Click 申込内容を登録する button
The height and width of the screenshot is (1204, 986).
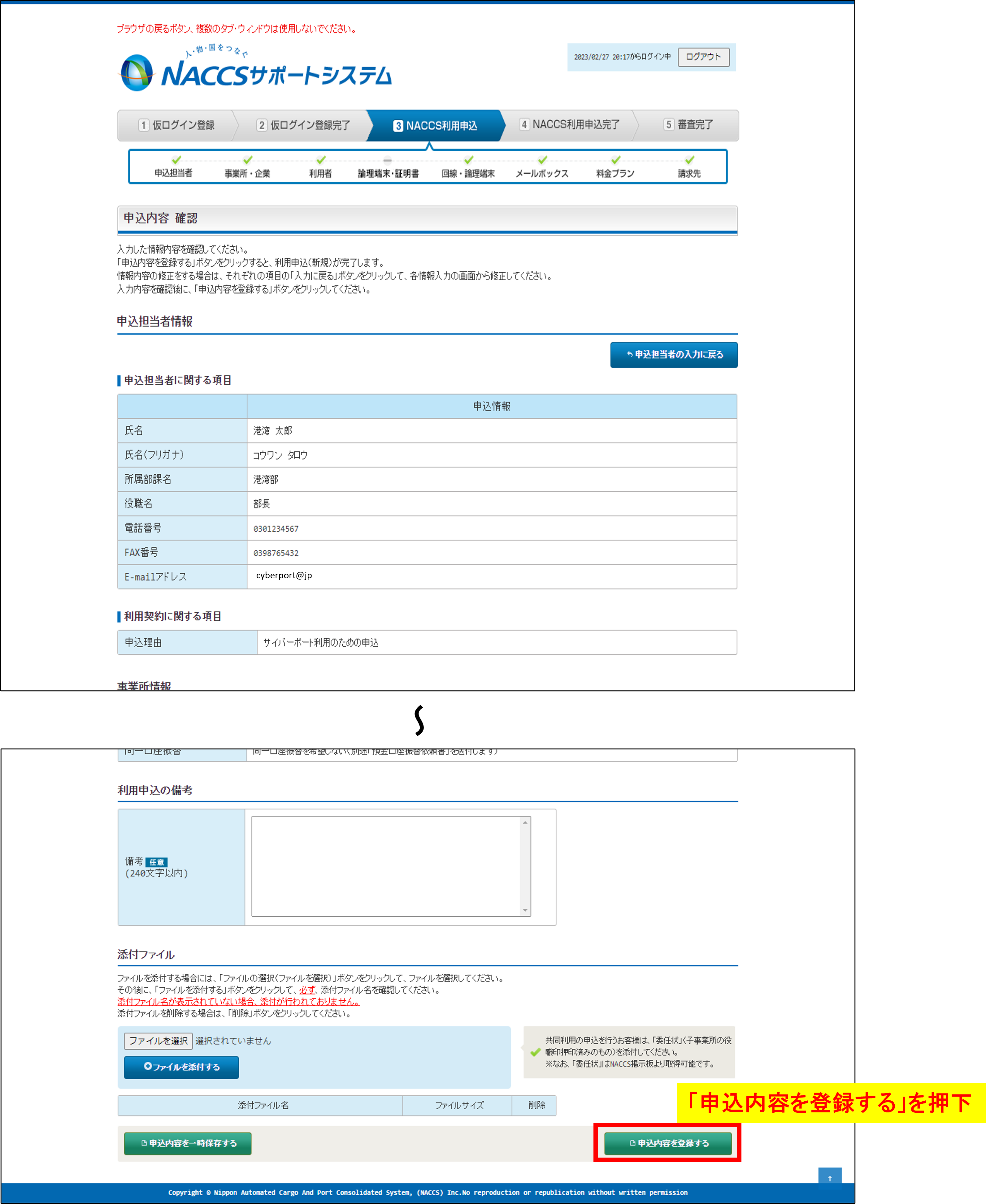[x=668, y=1143]
